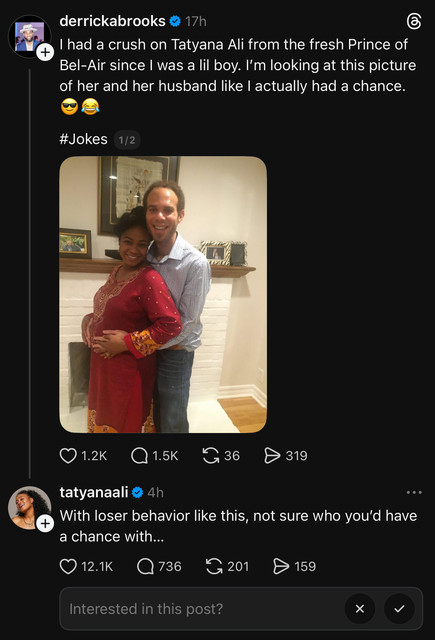Viewport: 435px width, 640px height.
Task: Open derrickabrooks username link
Action: pyautogui.click(x=112, y=21)
